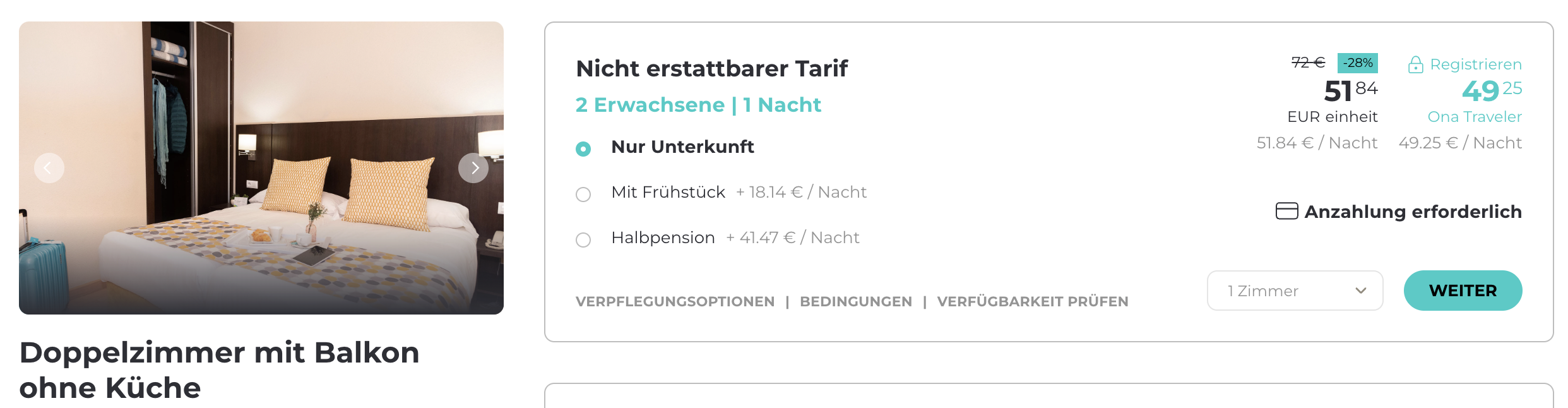The width and height of the screenshot is (1568, 408).
Task: Select the Mit Frühstück radio option
Action: click(x=583, y=194)
